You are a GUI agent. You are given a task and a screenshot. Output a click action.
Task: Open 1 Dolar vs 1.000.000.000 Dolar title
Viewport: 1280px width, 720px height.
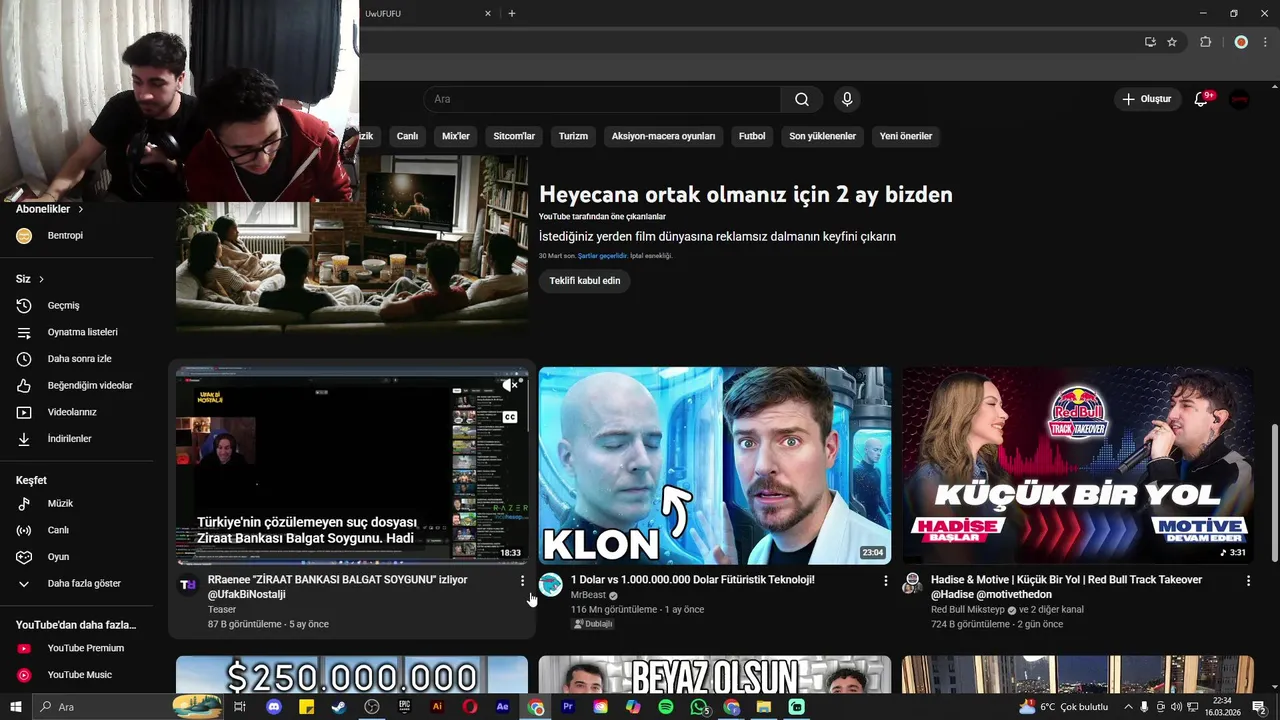693,580
